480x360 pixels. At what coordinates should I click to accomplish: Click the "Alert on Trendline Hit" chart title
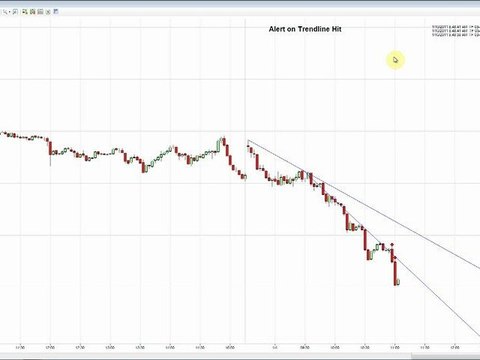305,29
